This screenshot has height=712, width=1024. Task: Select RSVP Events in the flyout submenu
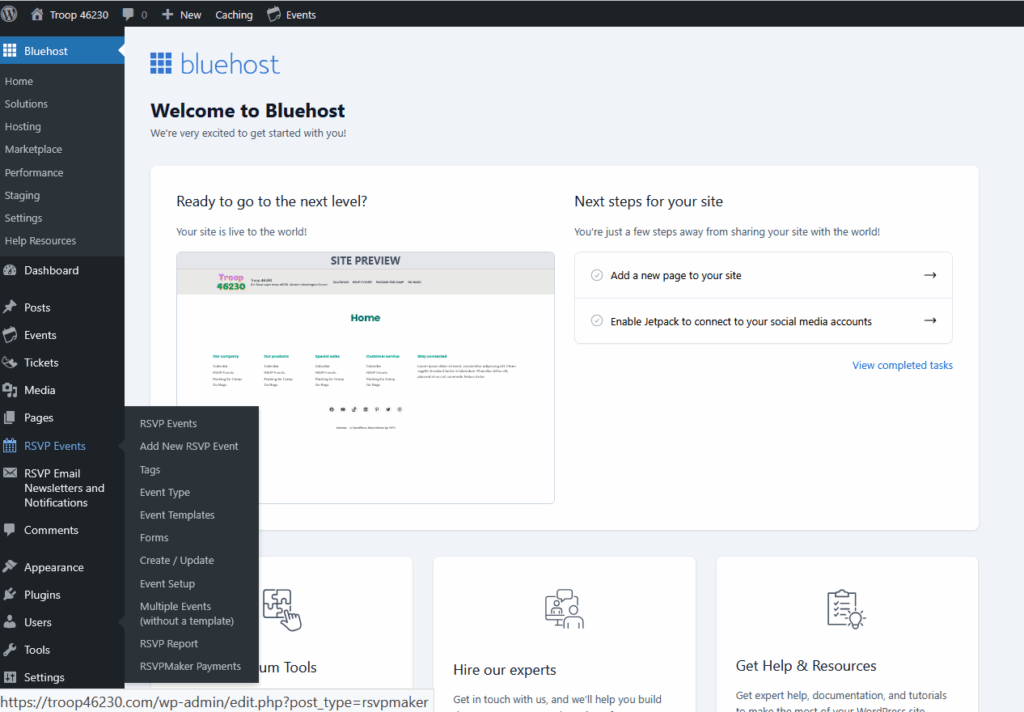[x=168, y=423]
